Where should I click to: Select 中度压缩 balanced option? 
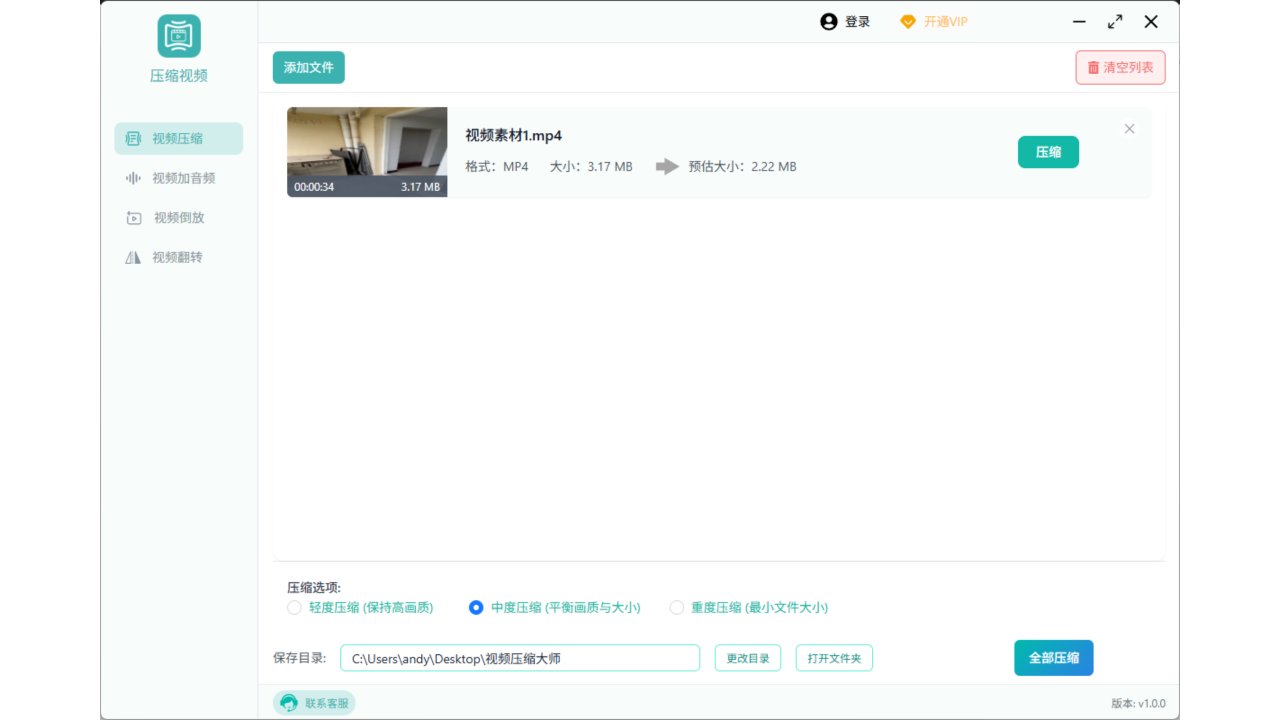click(475, 607)
